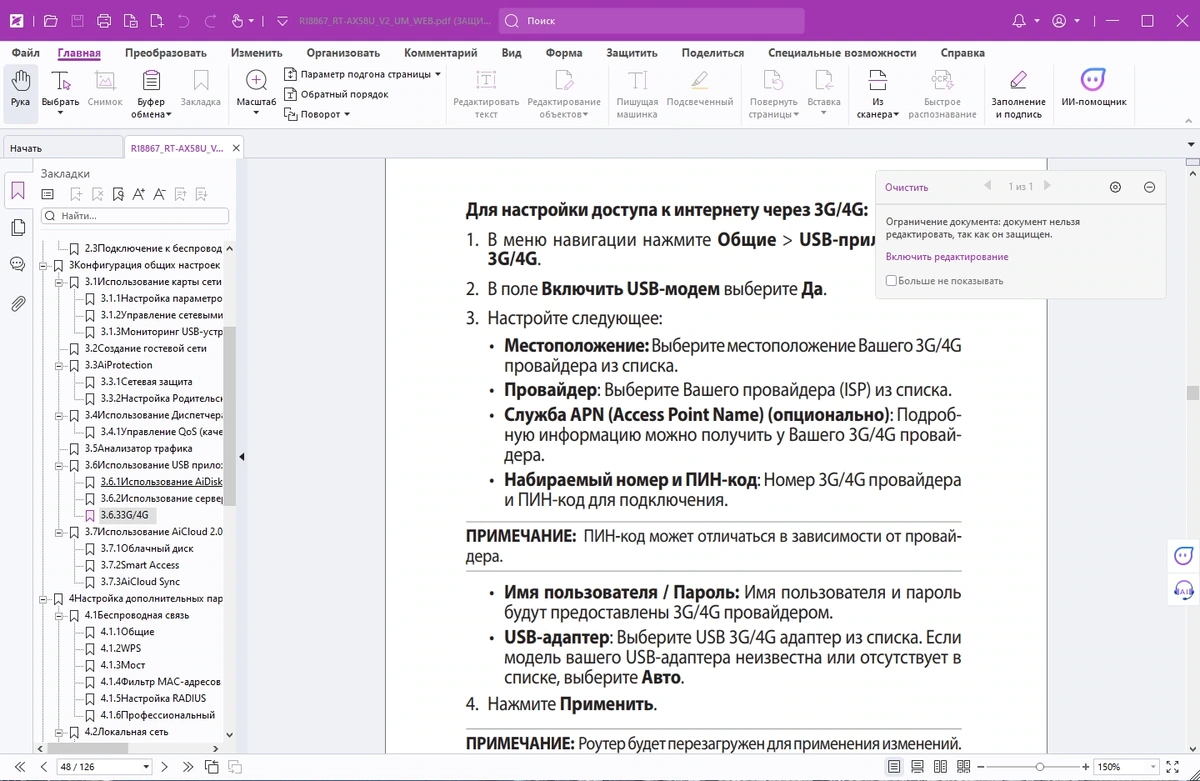This screenshot has height=781, width=1200.
Task: Switch to continuous page view mode
Action: point(917,767)
